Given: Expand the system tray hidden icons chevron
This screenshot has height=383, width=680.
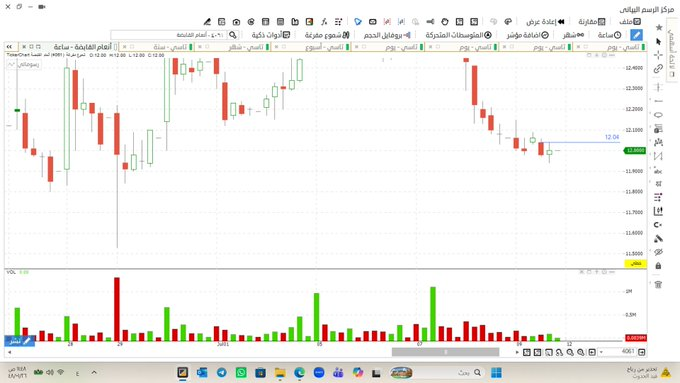Looking at the screenshot, I should [x=94, y=373].
